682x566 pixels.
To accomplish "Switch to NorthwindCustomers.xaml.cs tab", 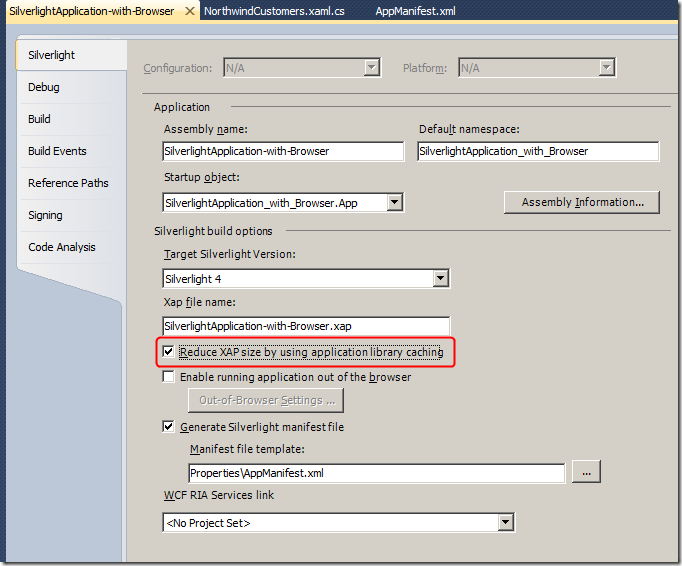I will tap(274, 11).
